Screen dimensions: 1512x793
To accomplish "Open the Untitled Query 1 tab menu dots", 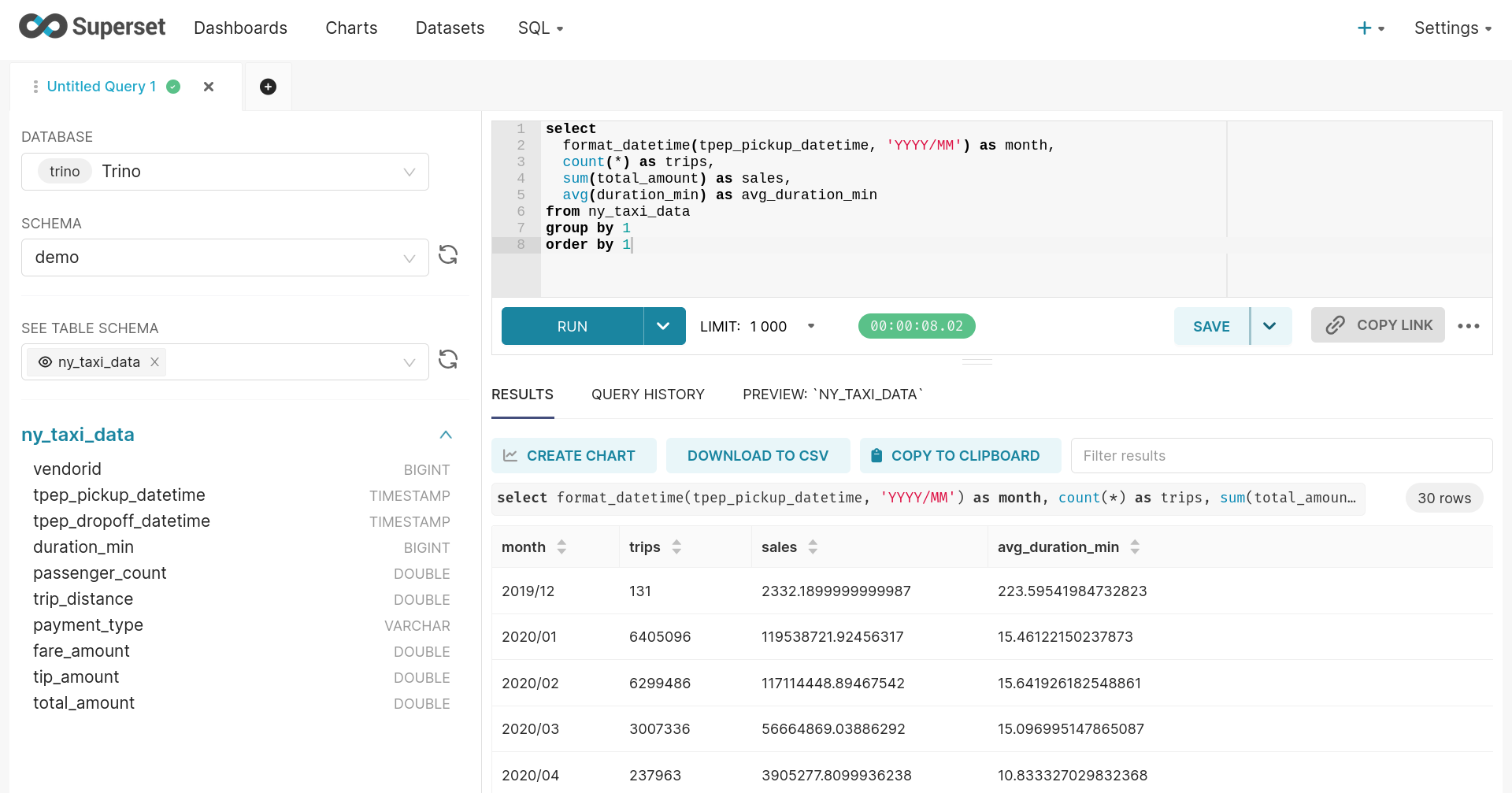I will pos(35,87).
